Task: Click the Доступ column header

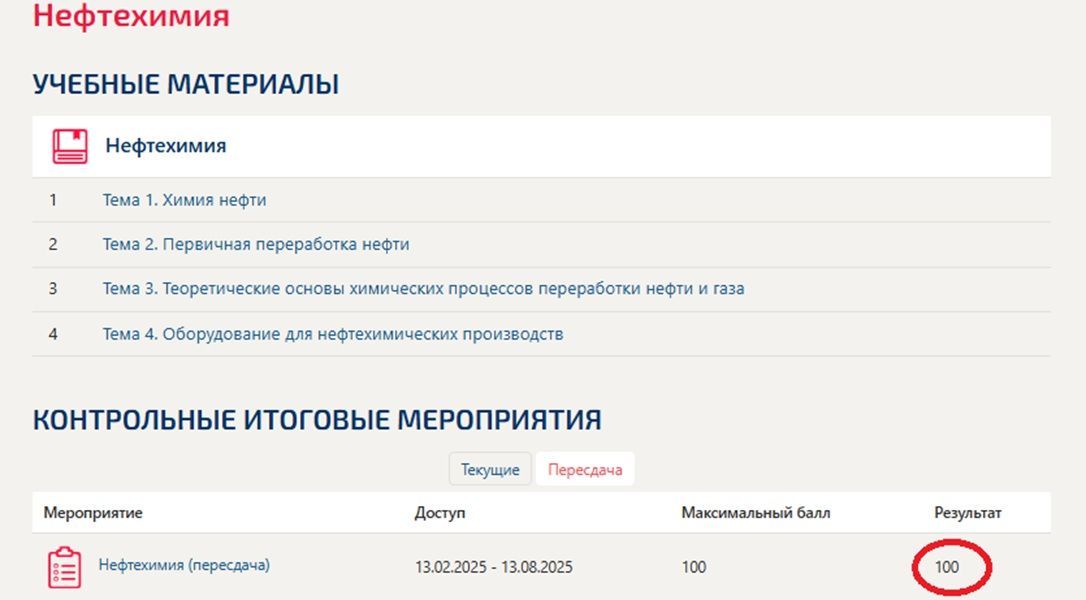Action: coord(440,513)
